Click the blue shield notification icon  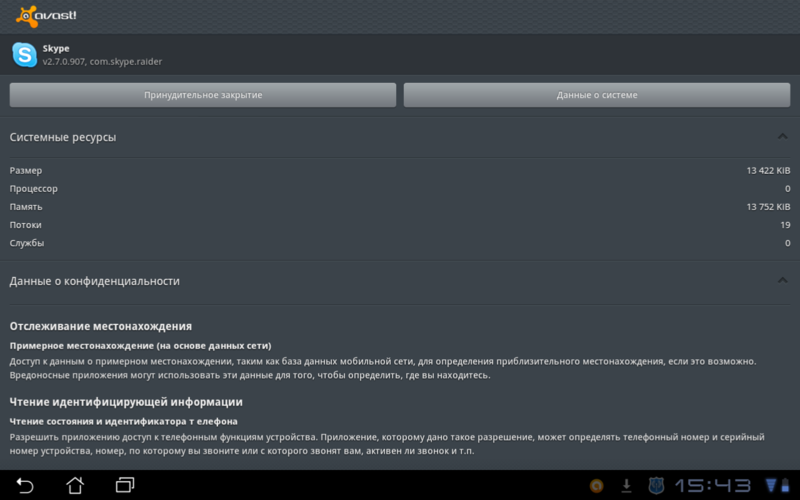click(x=656, y=486)
